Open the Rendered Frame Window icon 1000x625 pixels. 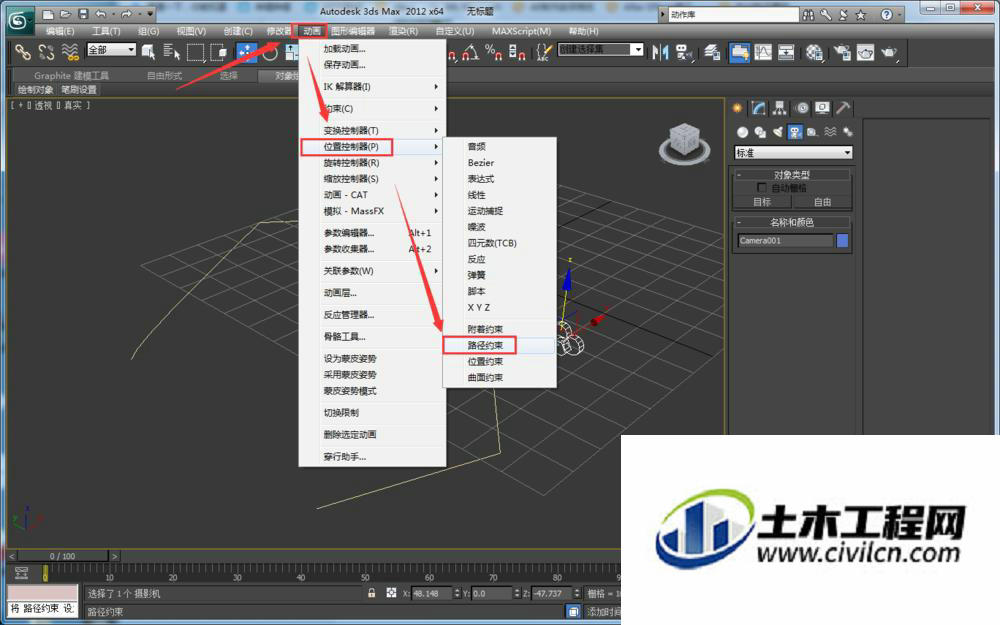click(865, 52)
